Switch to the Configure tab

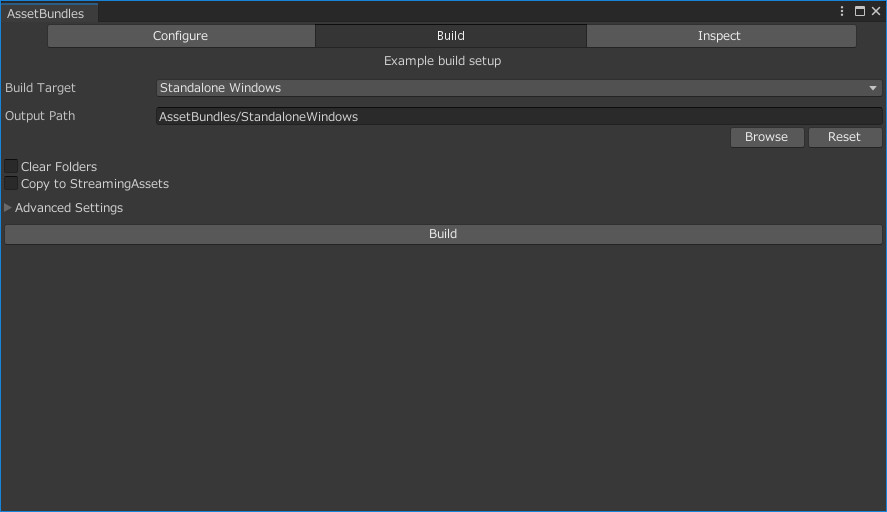(x=181, y=36)
